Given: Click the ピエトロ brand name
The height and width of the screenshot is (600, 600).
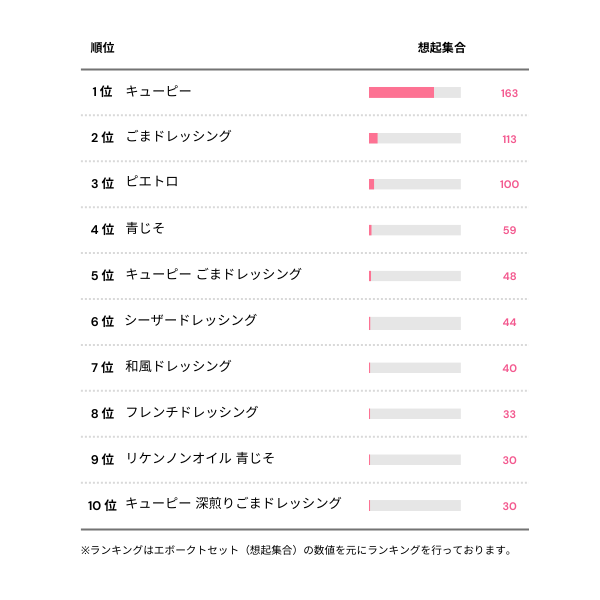Looking at the screenshot, I should (x=151, y=183).
